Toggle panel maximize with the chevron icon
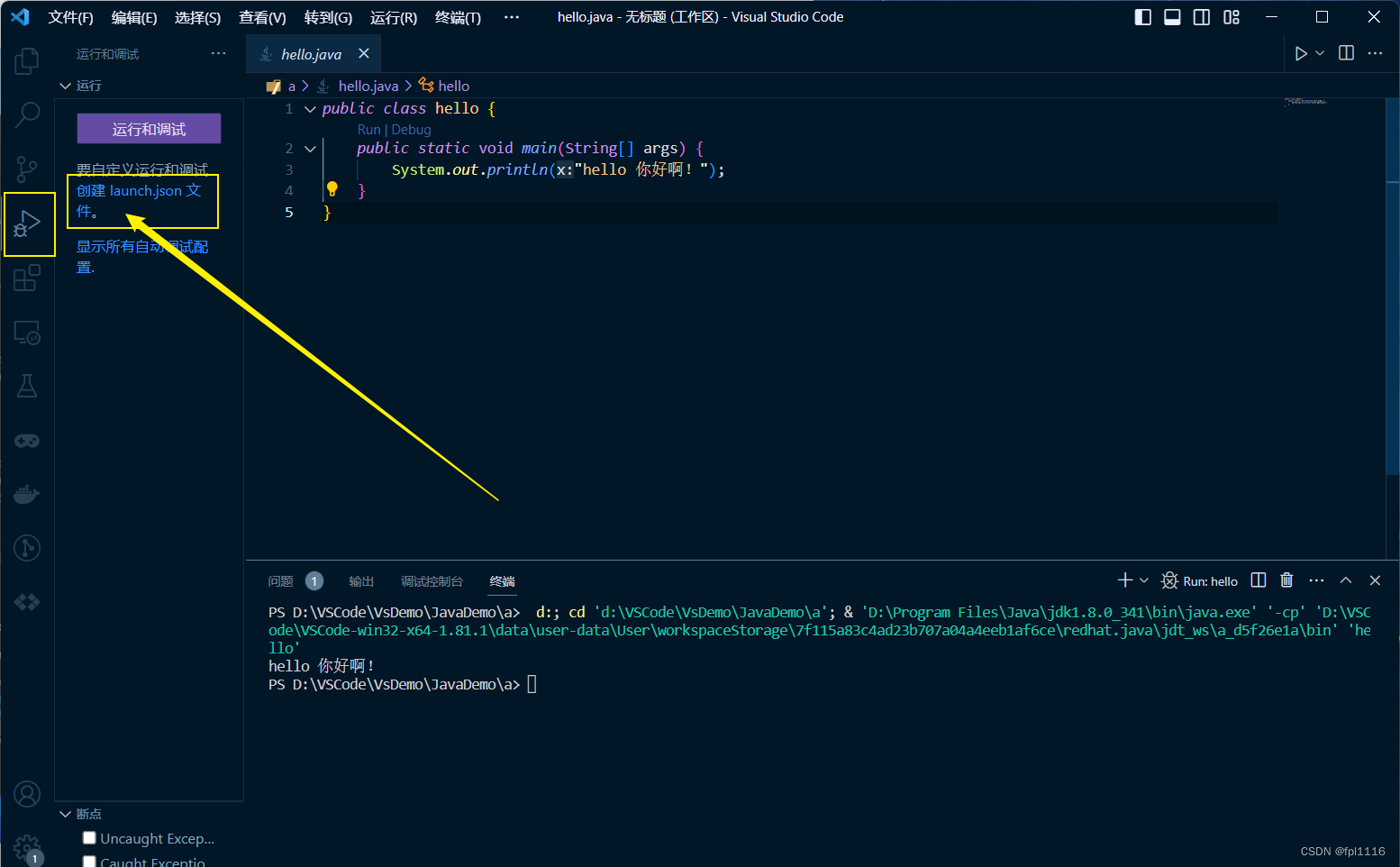1400x867 pixels. click(x=1345, y=580)
